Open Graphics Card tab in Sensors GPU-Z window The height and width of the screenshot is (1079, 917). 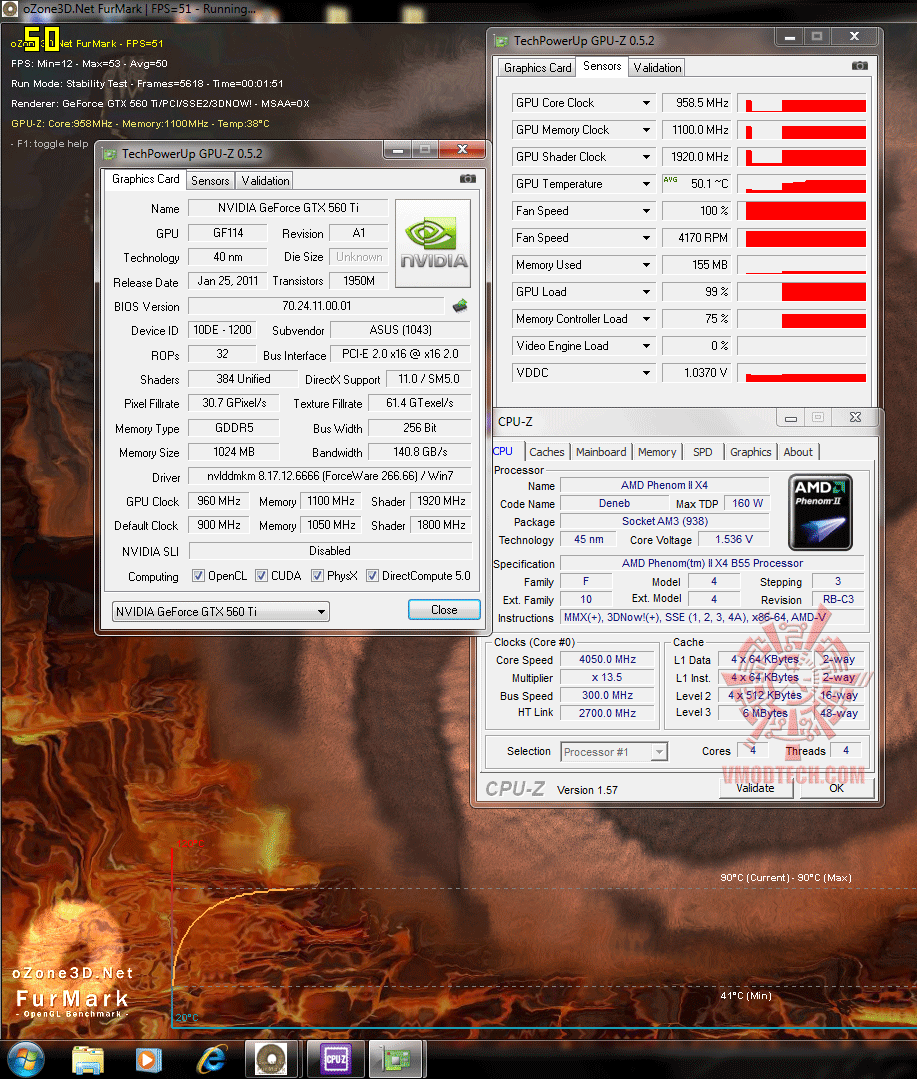coord(537,67)
